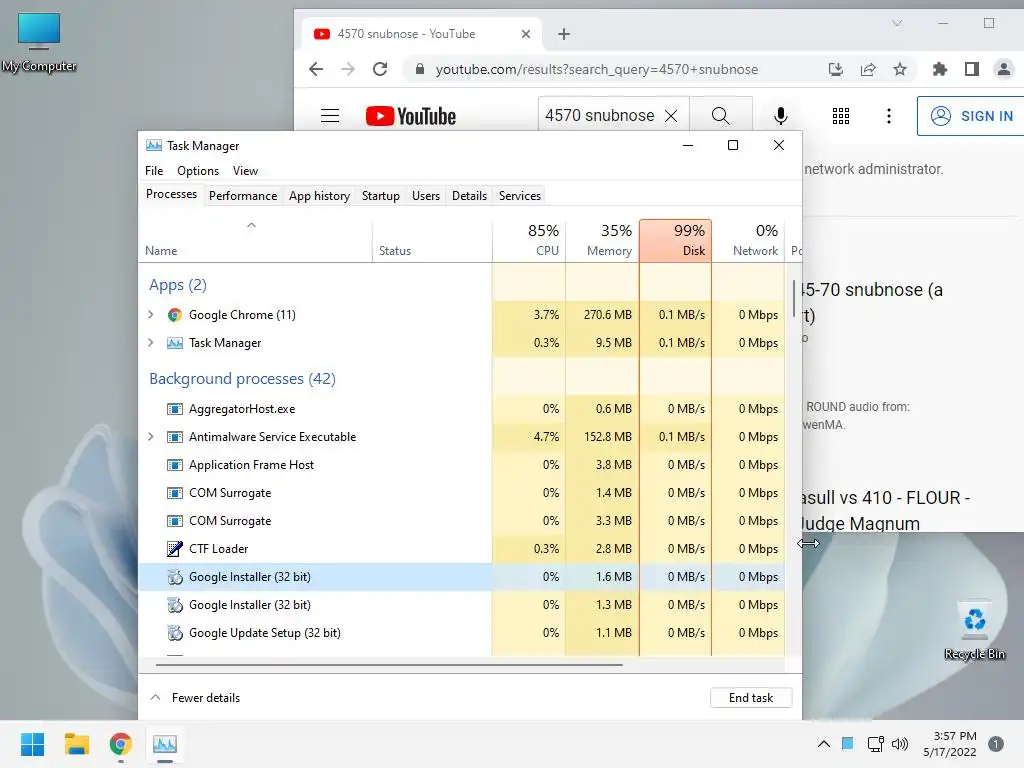Click the YouTube search magnifier button
This screenshot has width=1024, height=768.
[721, 116]
